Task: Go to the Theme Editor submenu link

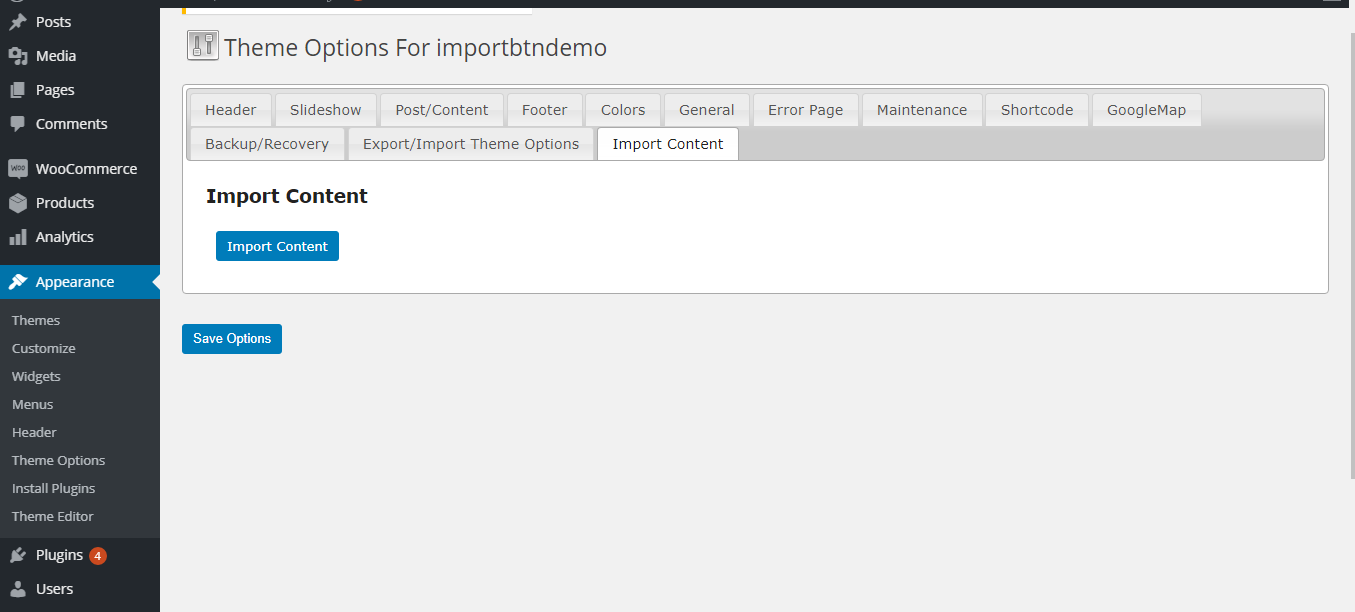Action: tap(53, 517)
